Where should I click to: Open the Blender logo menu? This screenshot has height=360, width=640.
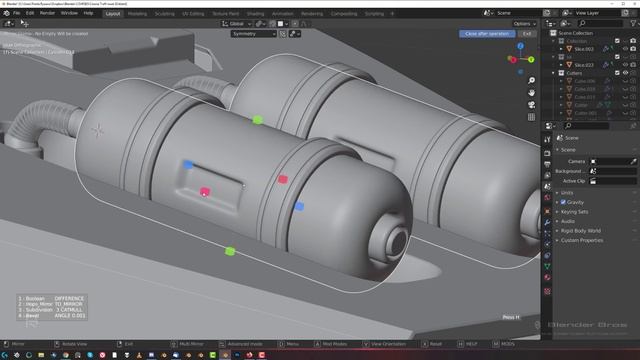pyautogui.click(x=7, y=13)
